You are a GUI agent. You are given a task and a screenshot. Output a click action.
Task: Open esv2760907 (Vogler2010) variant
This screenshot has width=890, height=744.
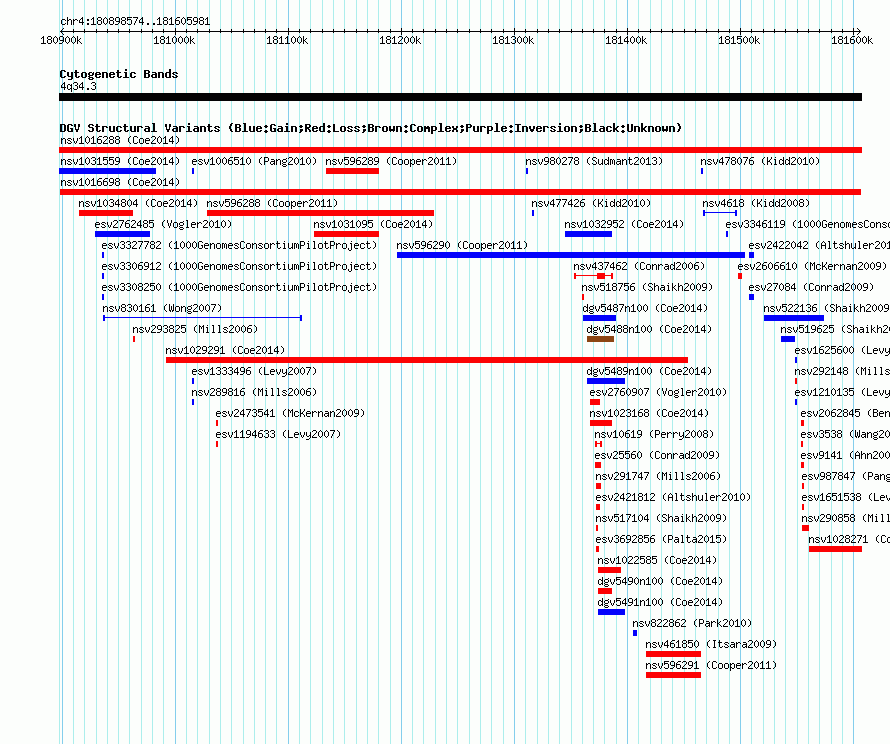click(658, 392)
